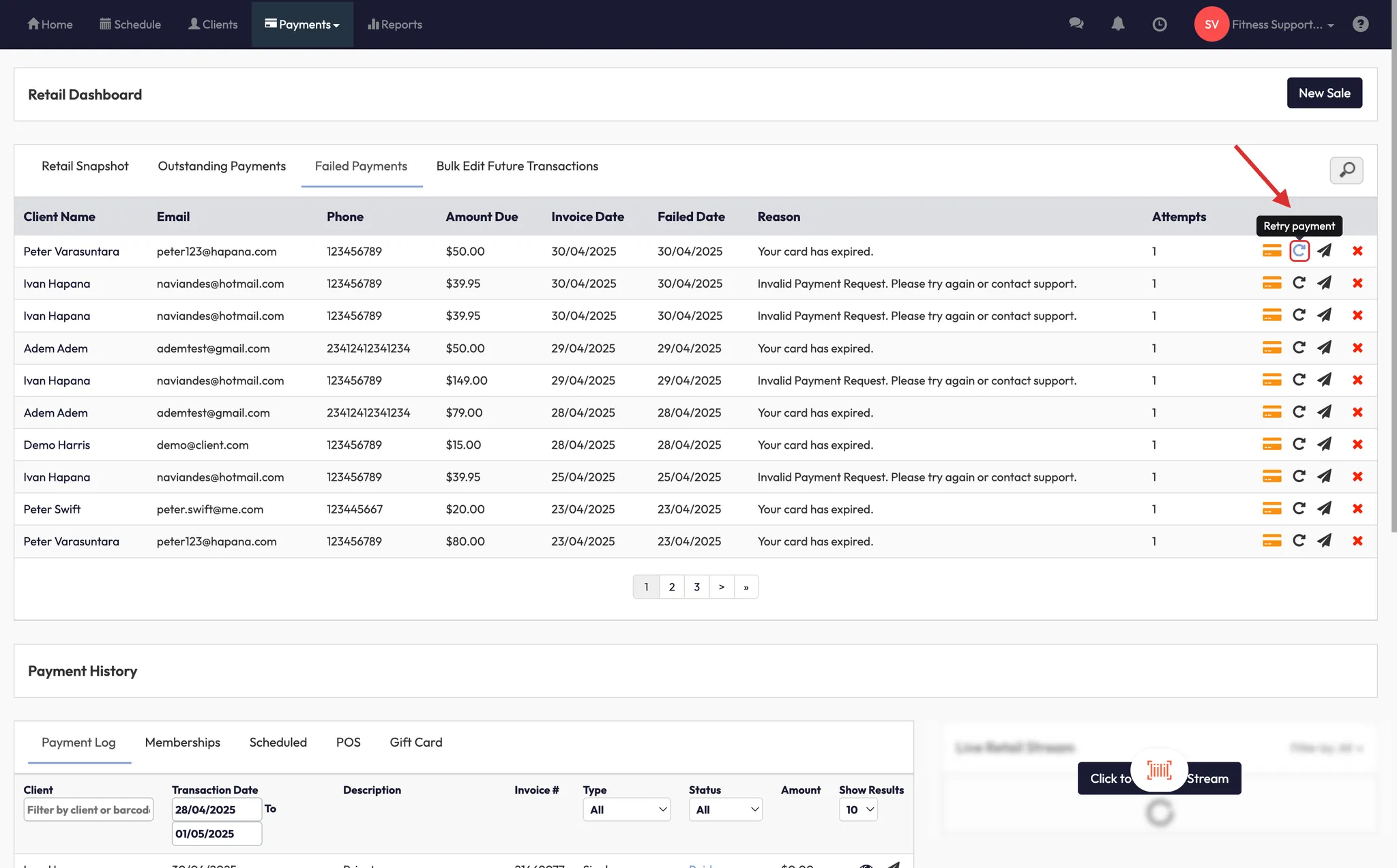The width and height of the screenshot is (1397, 868).
Task: Expand the Payments menu dropdown
Action: coord(302,25)
